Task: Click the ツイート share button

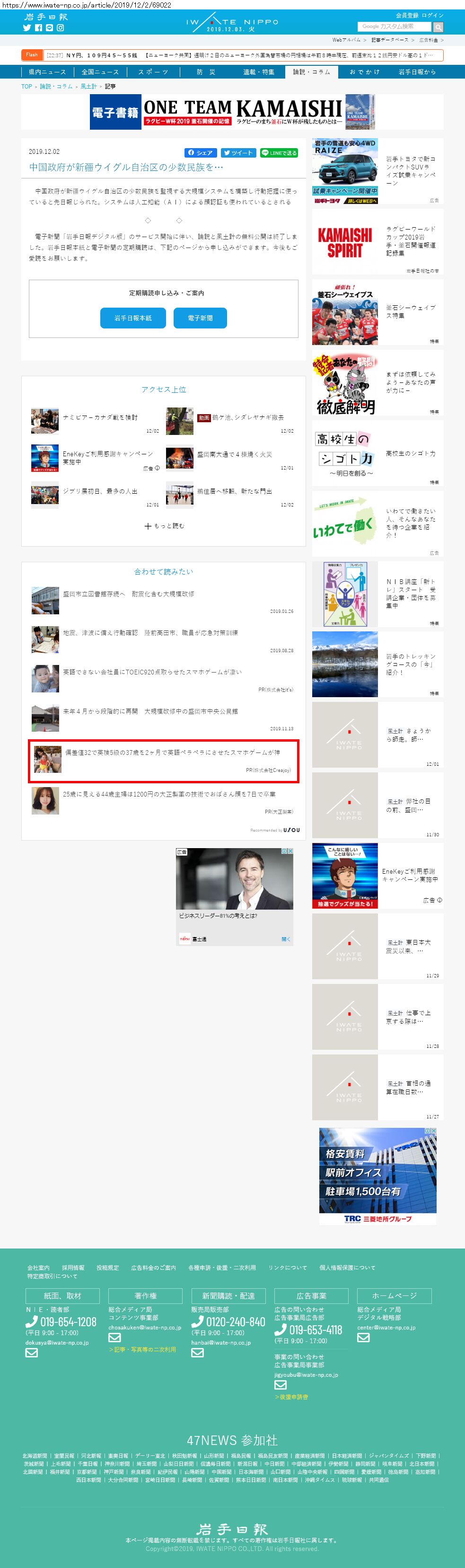Action: [238, 153]
